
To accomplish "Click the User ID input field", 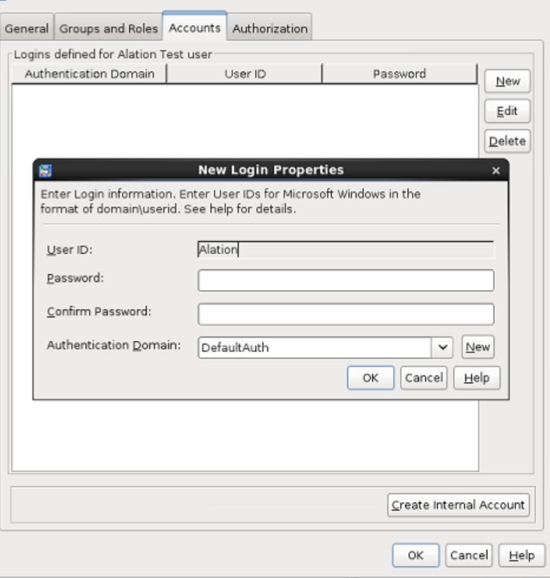I will click(x=346, y=250).
